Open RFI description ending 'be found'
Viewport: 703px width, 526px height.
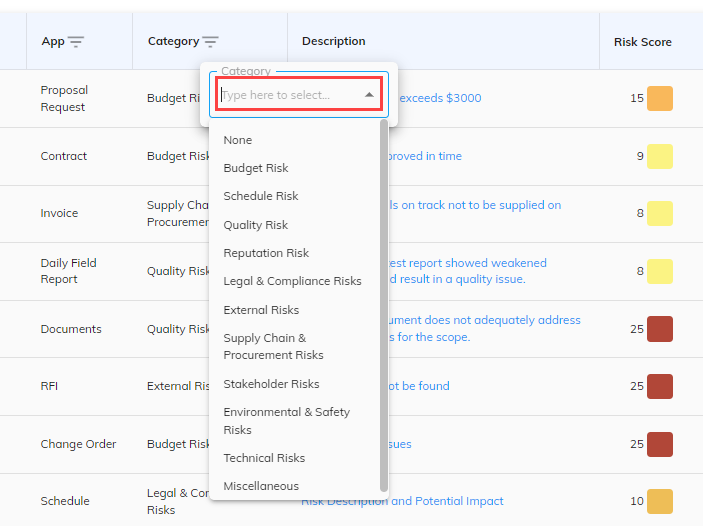point(419,386)
